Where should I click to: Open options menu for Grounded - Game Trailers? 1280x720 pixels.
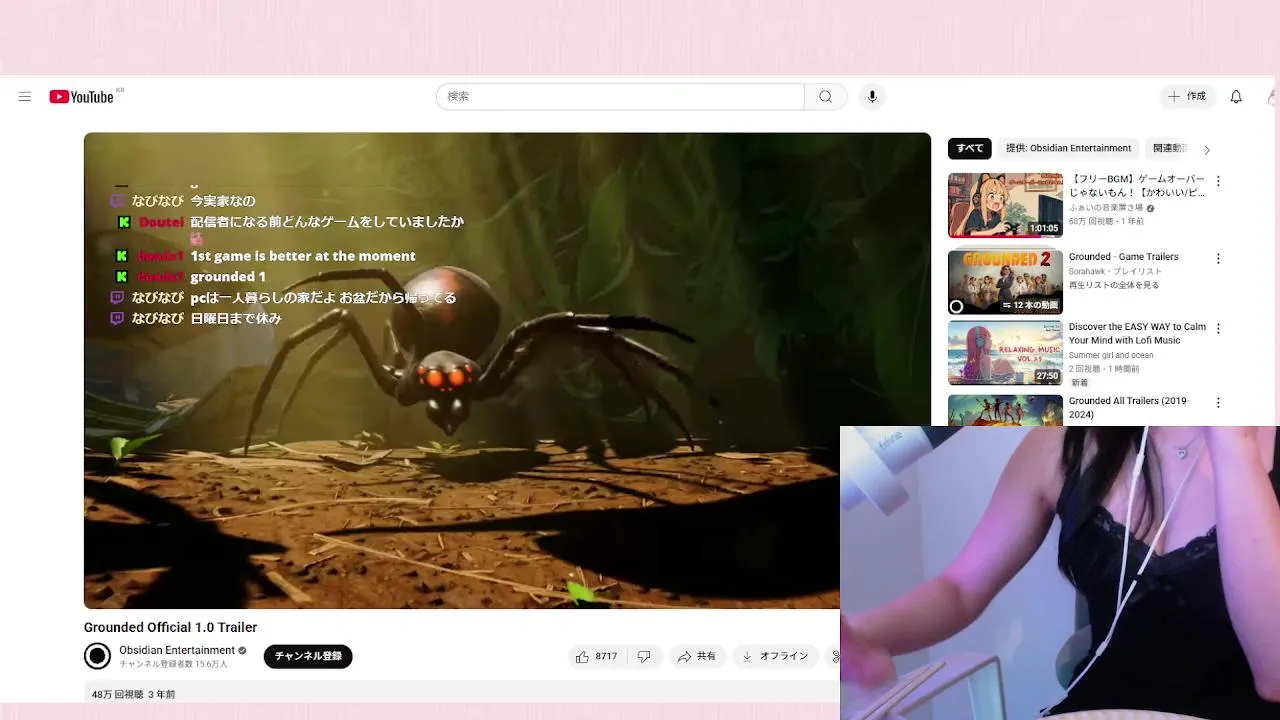(1218, 258)
